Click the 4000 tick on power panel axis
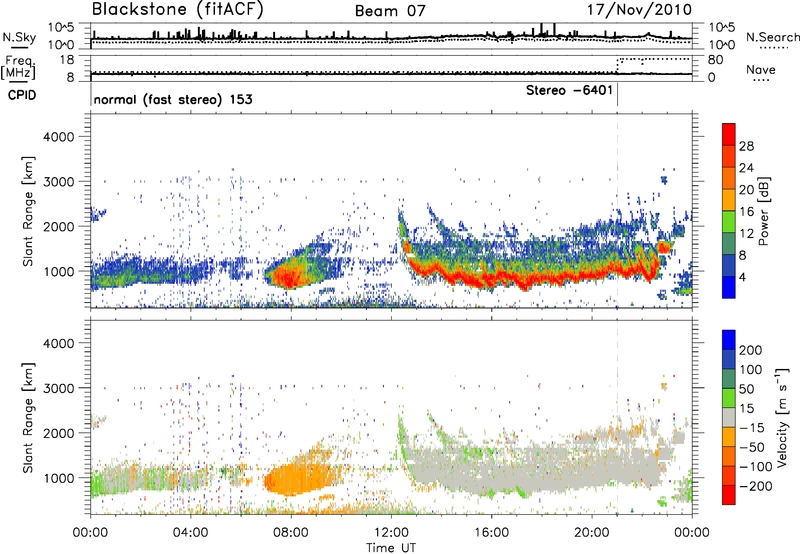Screen dimensions: 800x554 coord(59,137)
